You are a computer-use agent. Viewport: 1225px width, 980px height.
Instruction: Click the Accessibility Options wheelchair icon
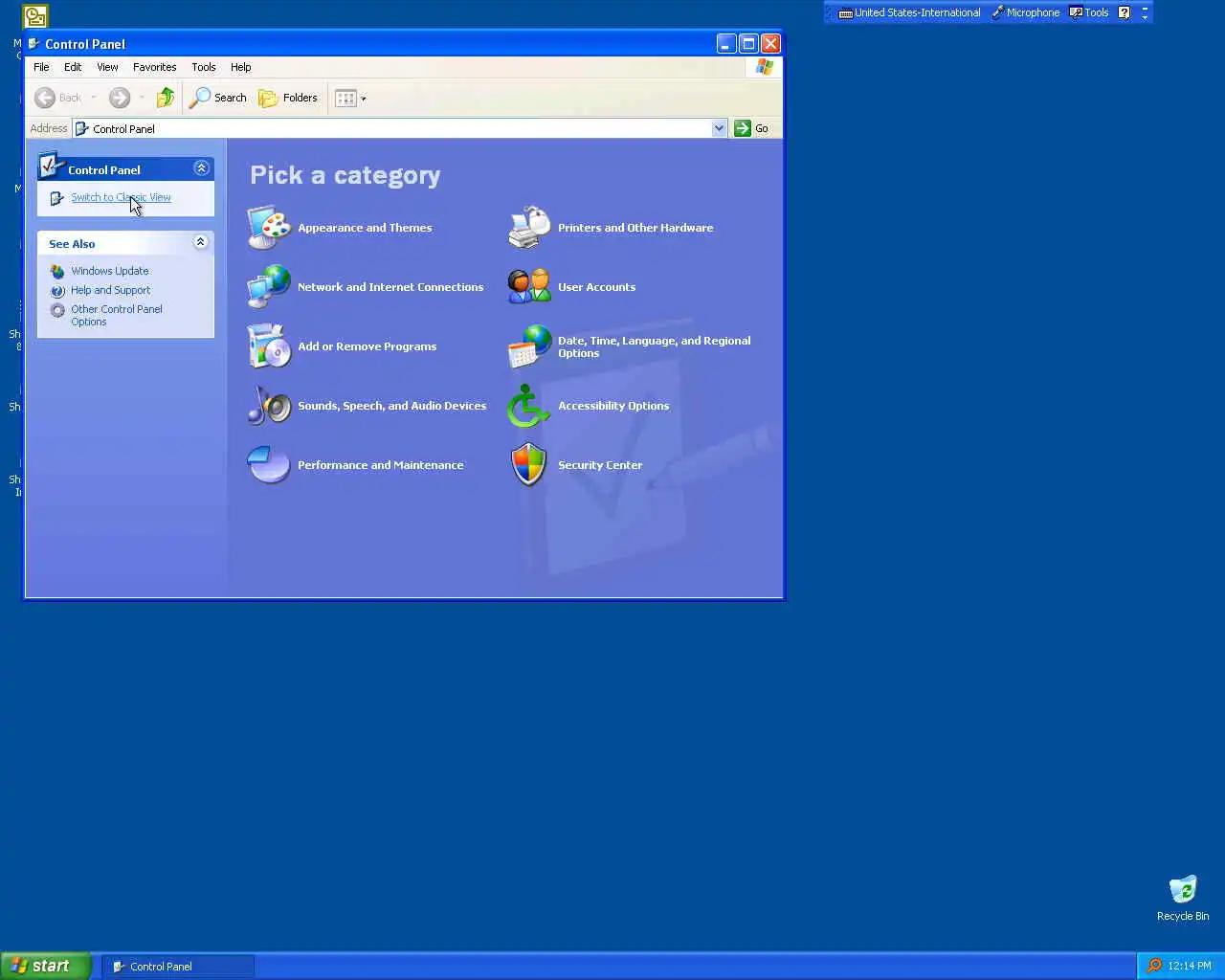529,406
